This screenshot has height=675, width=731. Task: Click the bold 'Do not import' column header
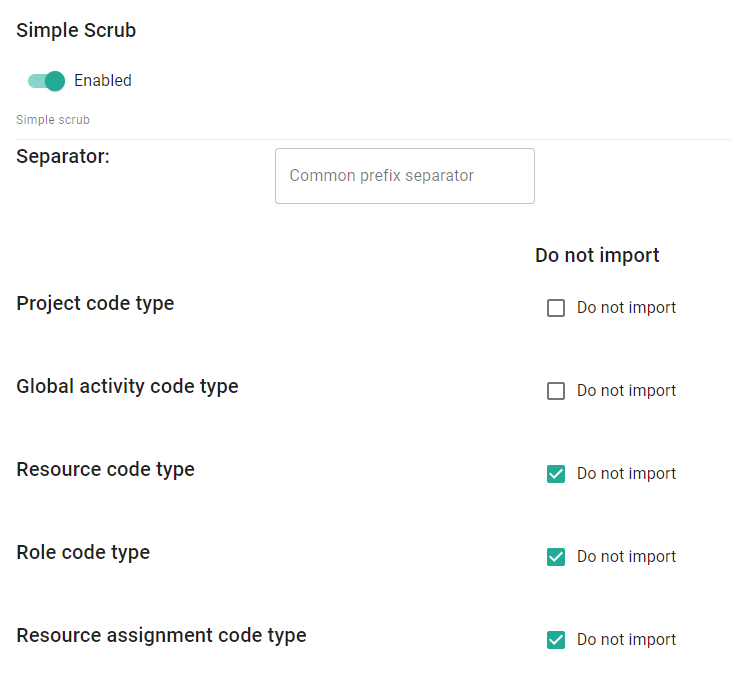[597, 255]
